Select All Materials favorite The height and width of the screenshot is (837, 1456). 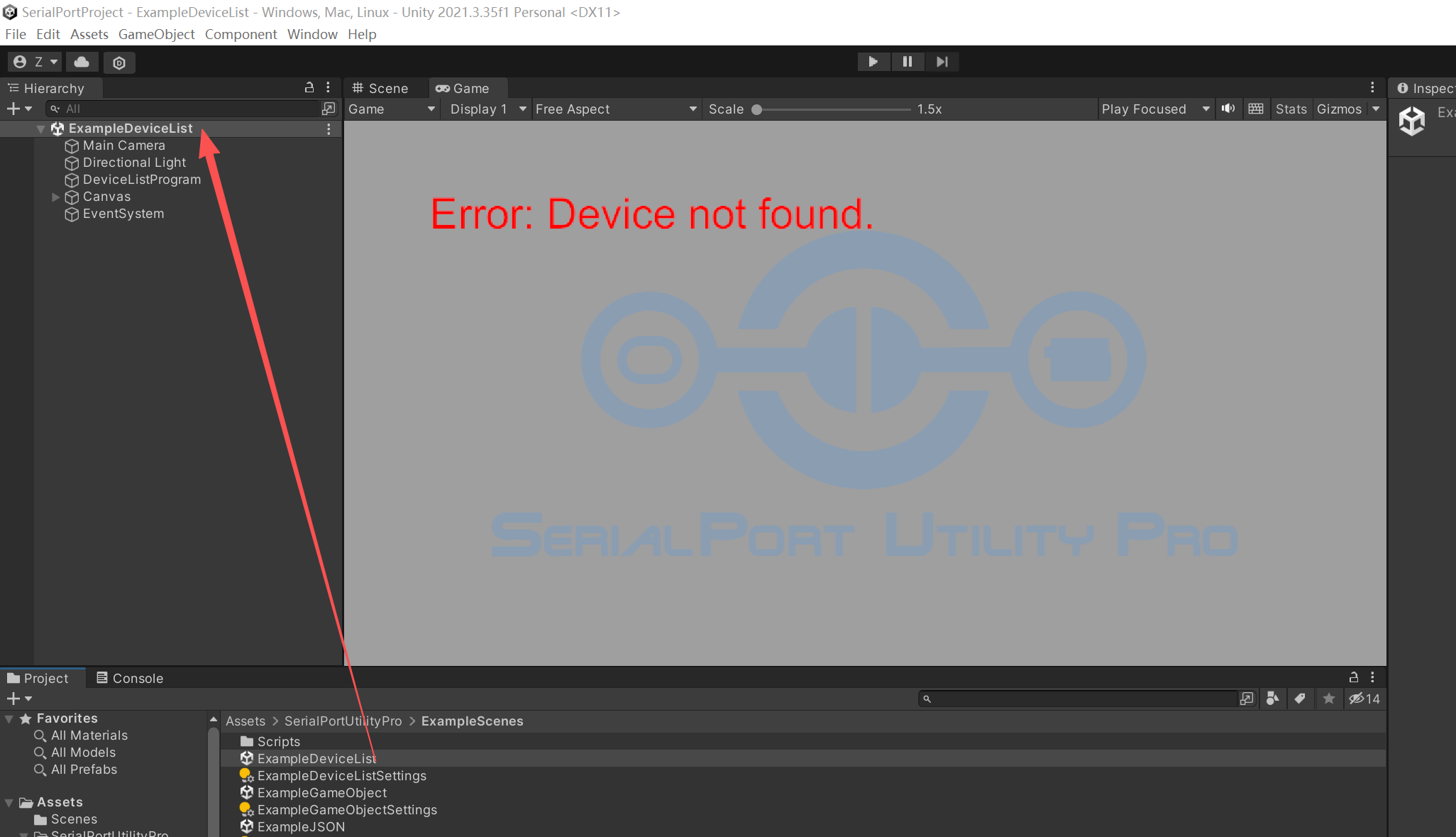click(81, 735)
